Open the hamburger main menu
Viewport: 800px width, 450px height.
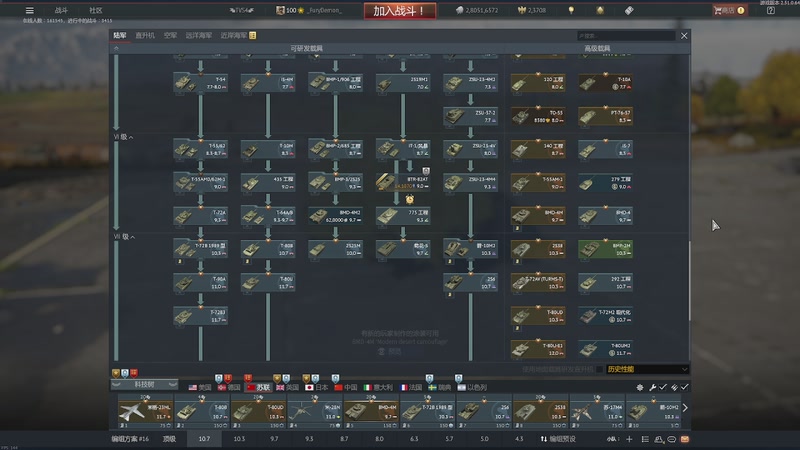pos(30,10)
